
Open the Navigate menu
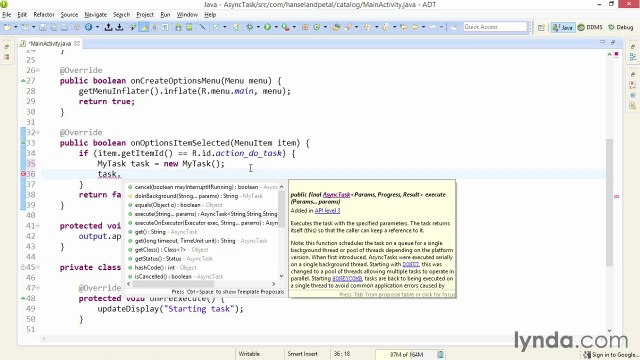[96, 15]
